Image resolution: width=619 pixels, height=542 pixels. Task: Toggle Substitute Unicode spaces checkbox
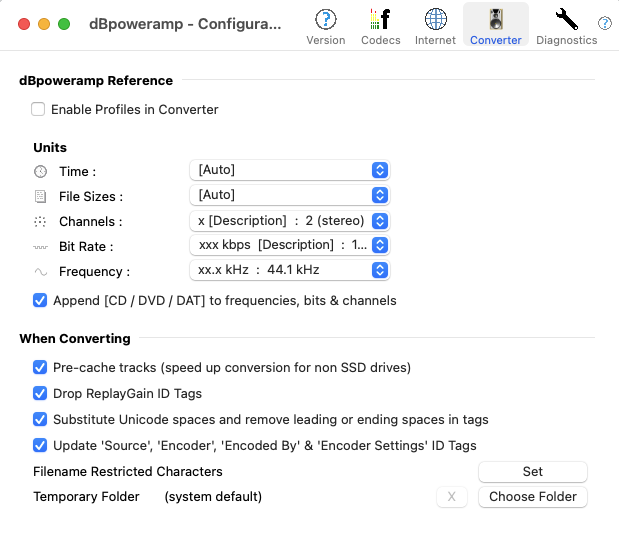[x=40, y=419]
